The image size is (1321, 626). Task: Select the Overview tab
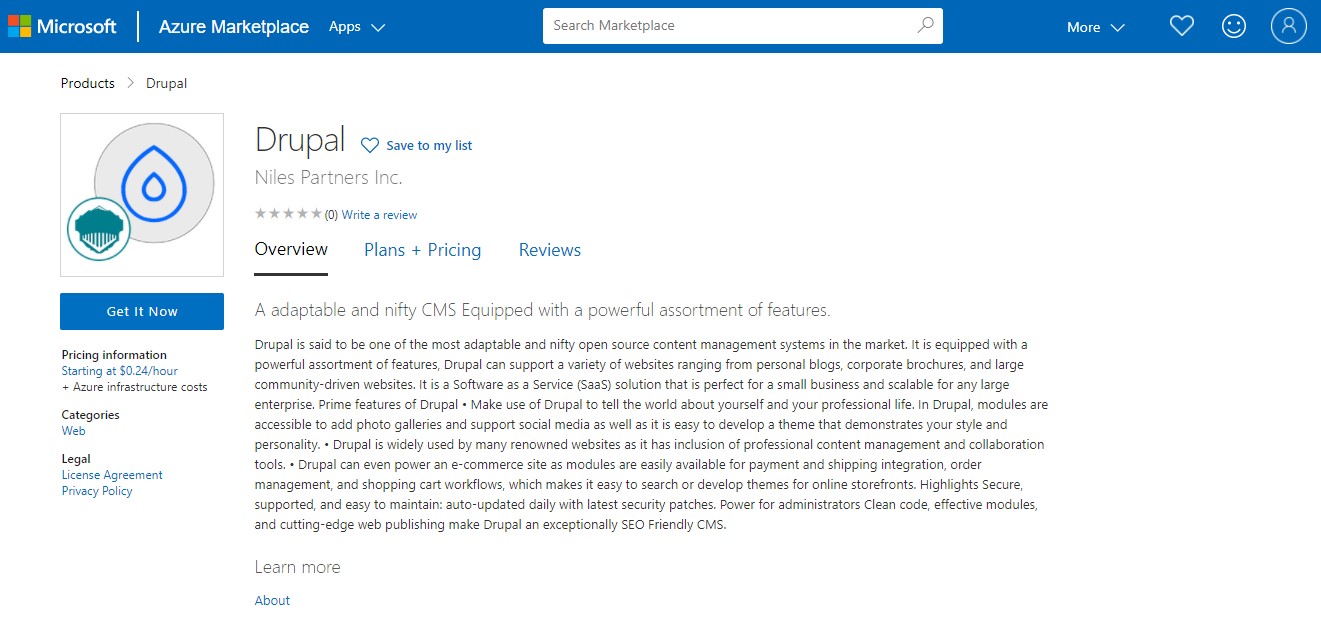tap(291, 250)
